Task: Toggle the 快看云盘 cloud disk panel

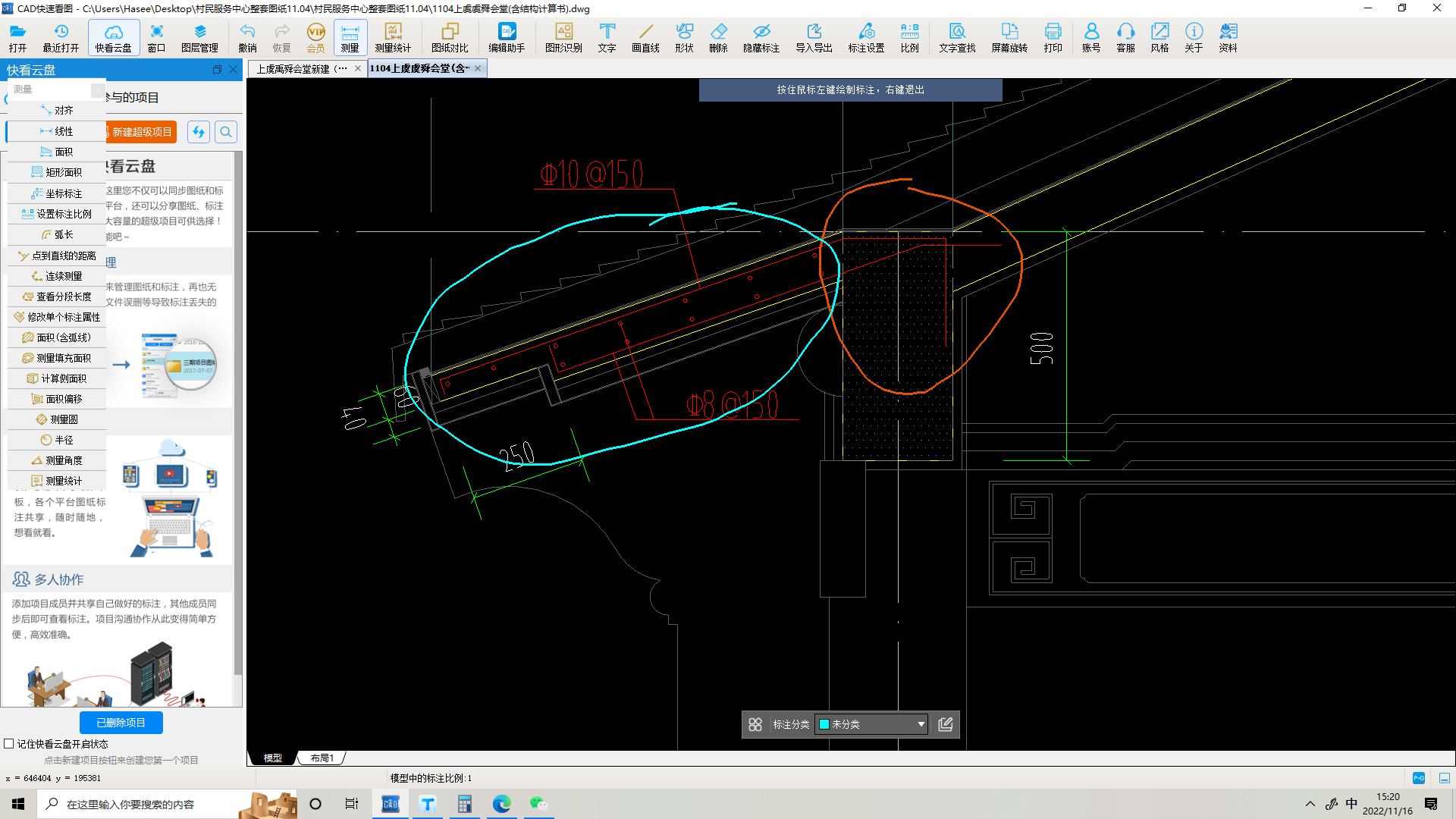Action: [113, 37]
